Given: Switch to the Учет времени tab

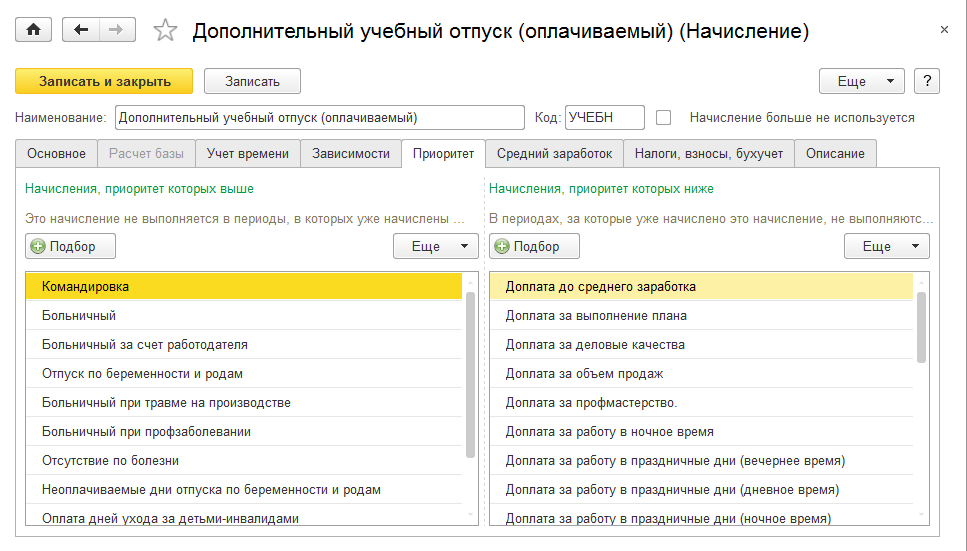Looking at the screenshot, I should 247,153.
